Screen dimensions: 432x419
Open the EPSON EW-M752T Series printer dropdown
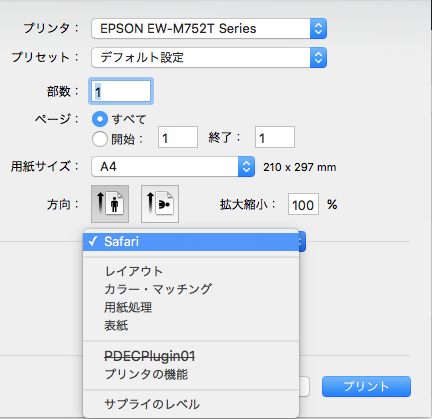[209, 29]
